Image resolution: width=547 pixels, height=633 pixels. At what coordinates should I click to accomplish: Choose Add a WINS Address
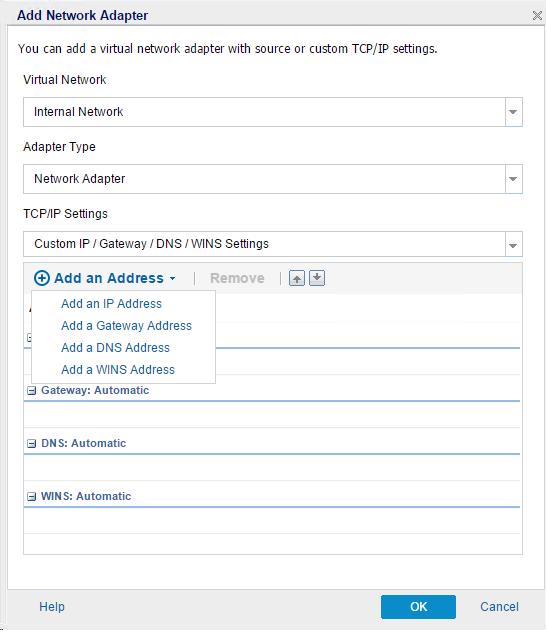(118, 370)
